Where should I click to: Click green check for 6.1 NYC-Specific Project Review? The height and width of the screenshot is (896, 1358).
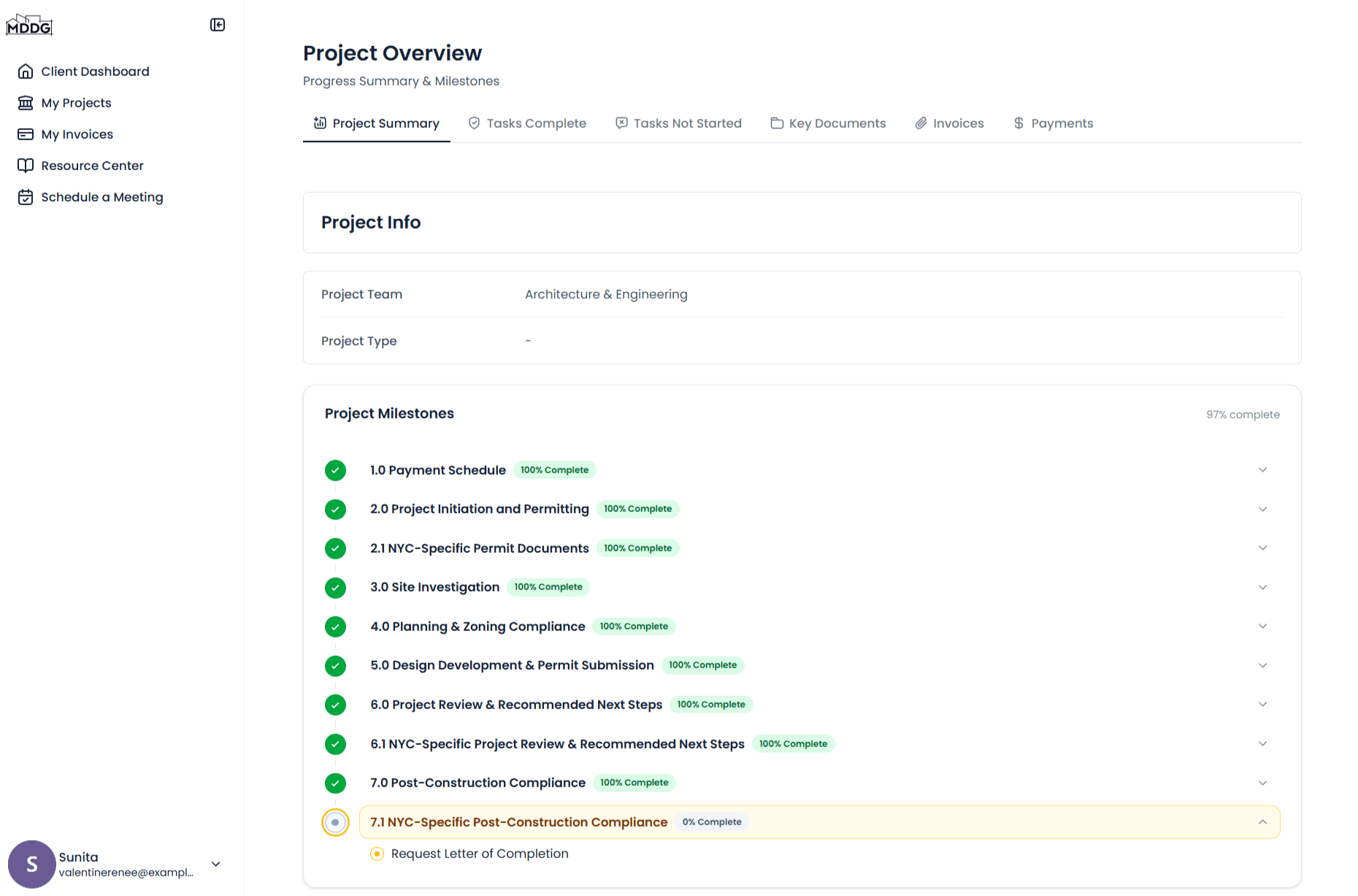tap(335, 744)
